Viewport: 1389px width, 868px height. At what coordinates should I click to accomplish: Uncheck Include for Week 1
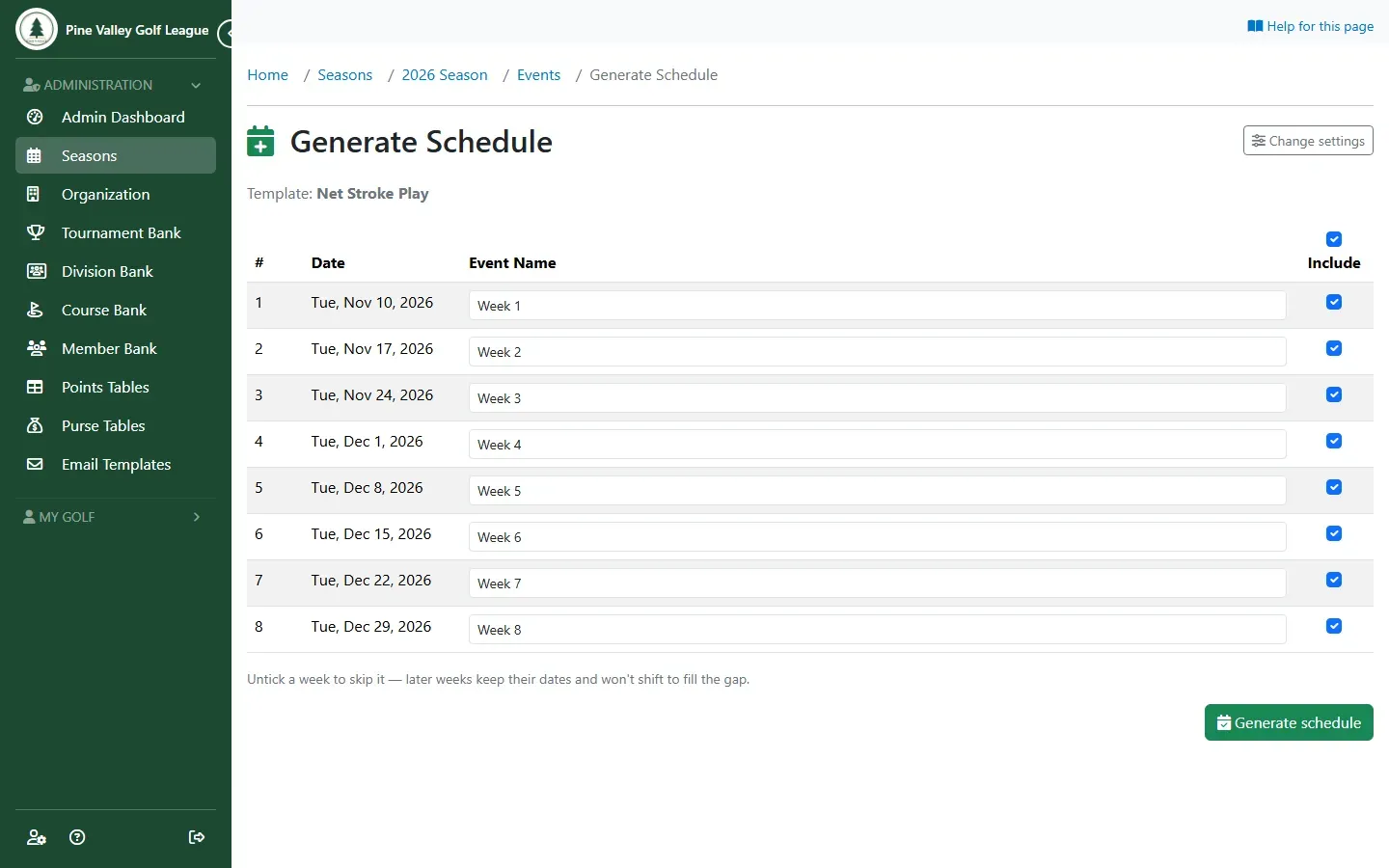click(1334, 302)
